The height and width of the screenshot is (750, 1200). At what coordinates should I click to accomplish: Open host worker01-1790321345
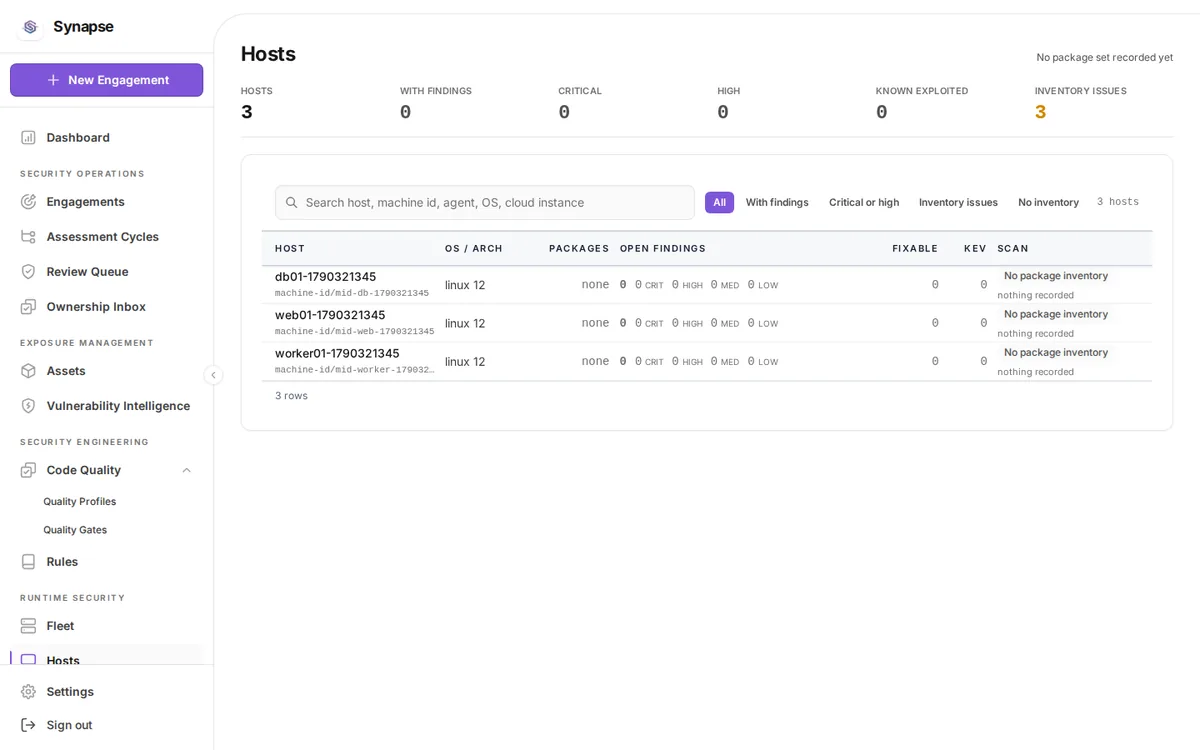click(x=337, y=353)
